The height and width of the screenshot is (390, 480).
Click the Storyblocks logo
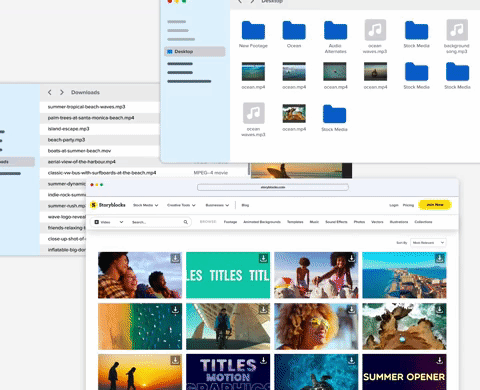click(108, 205)
